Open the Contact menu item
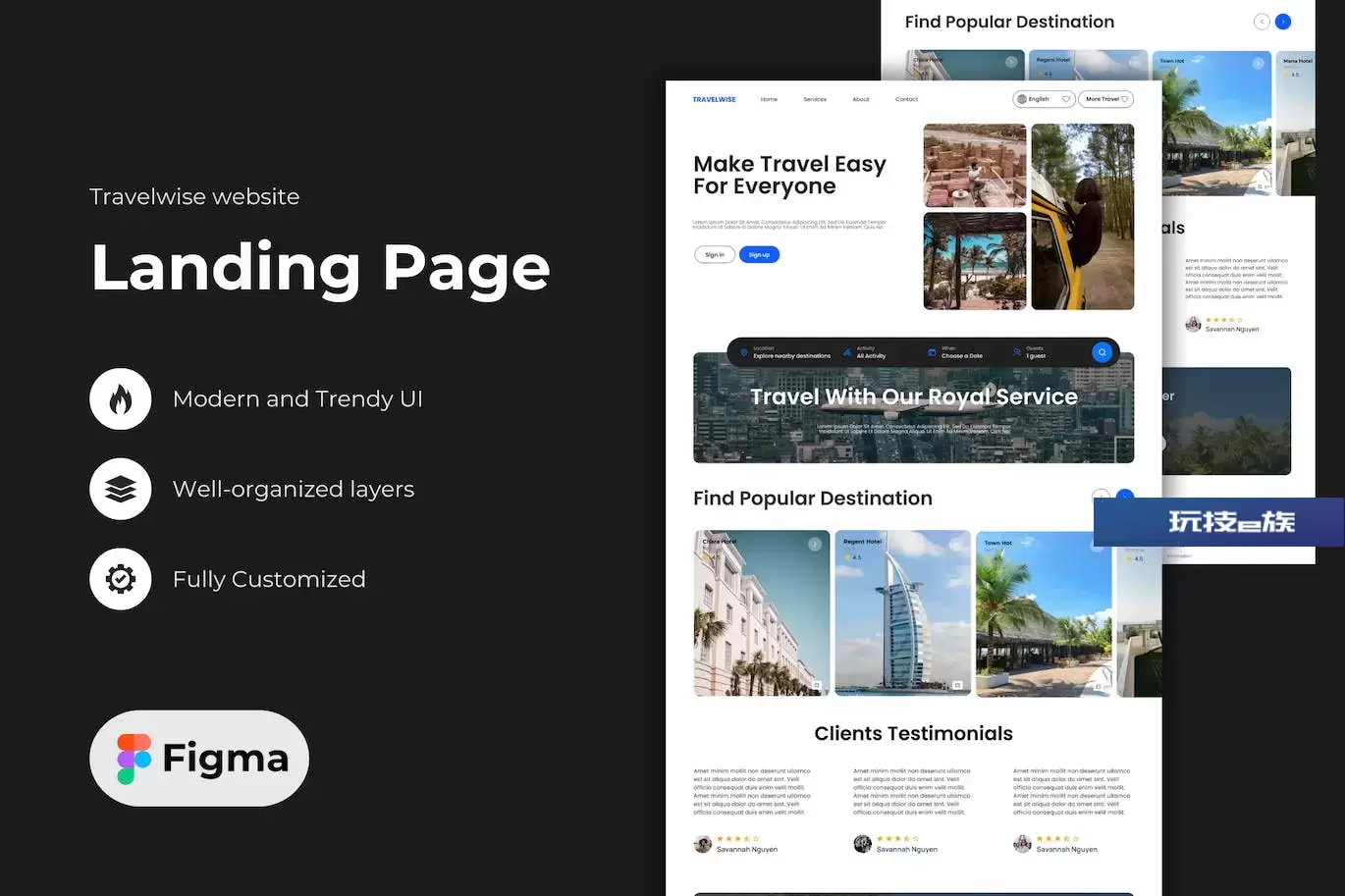1345x896 pixels. (x=907, y=99)
